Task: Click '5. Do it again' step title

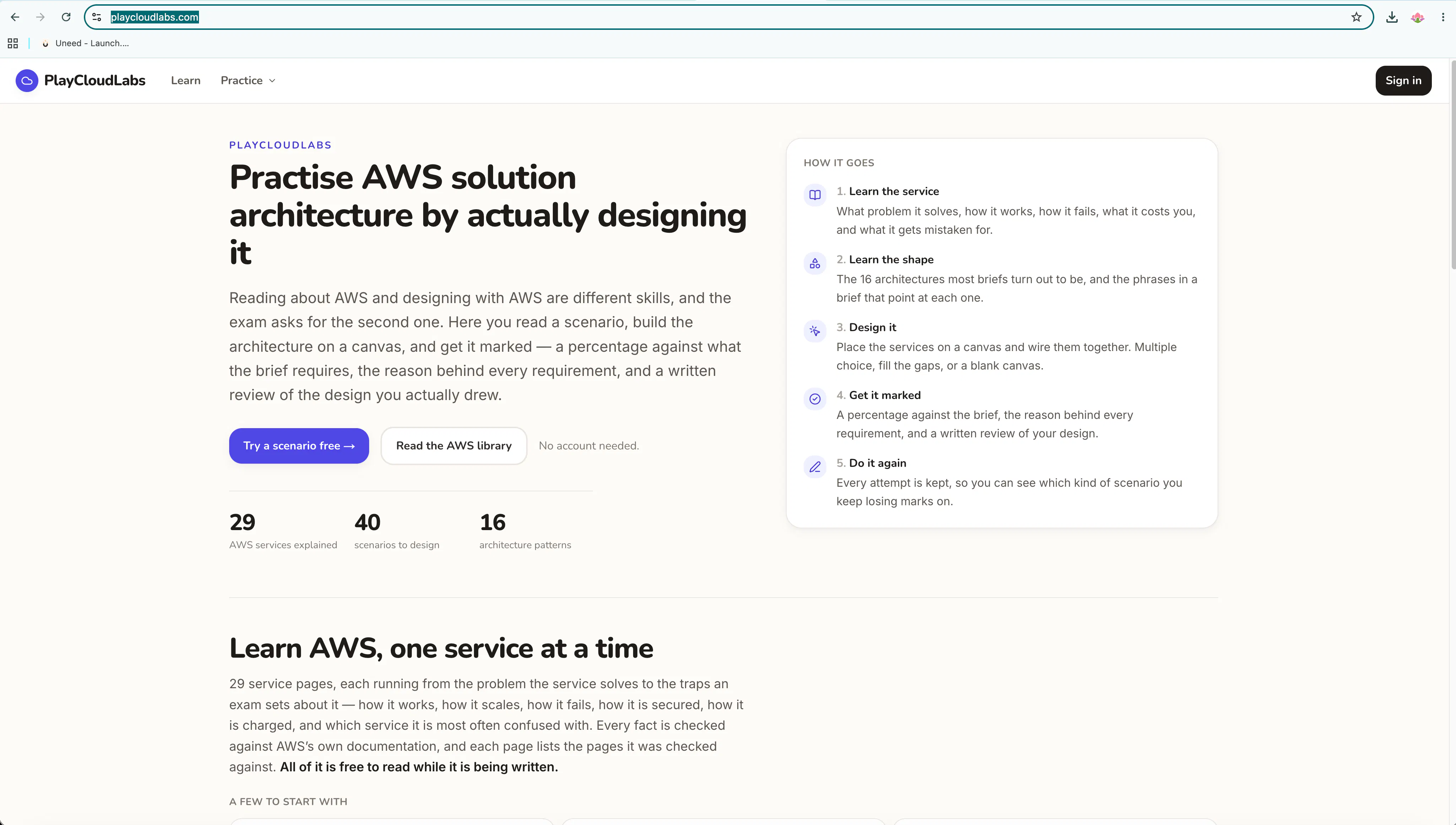Action: 871,464
